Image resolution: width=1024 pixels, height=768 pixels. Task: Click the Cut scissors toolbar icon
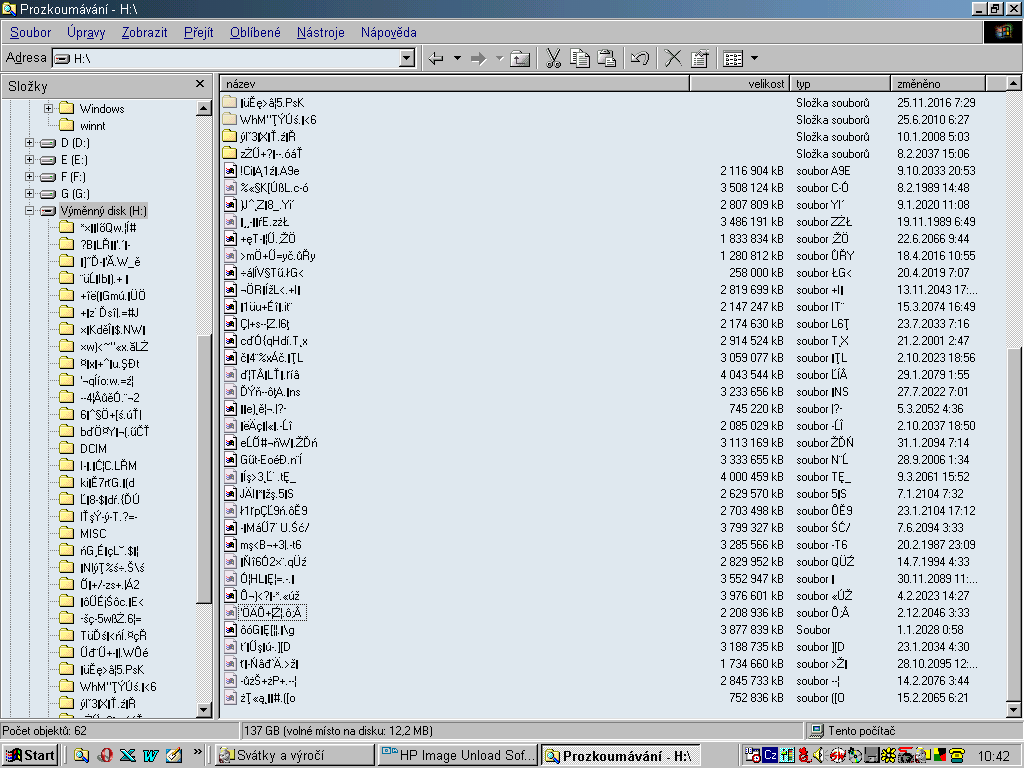tap(553, 58)
